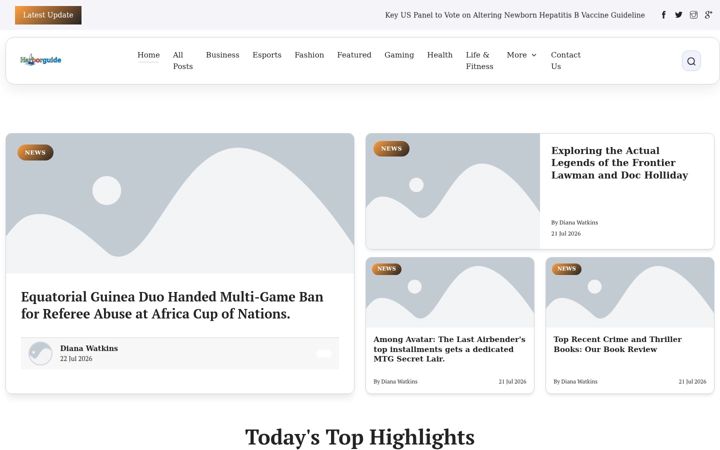Open the Featured menu item

click(x=354, y=55)
